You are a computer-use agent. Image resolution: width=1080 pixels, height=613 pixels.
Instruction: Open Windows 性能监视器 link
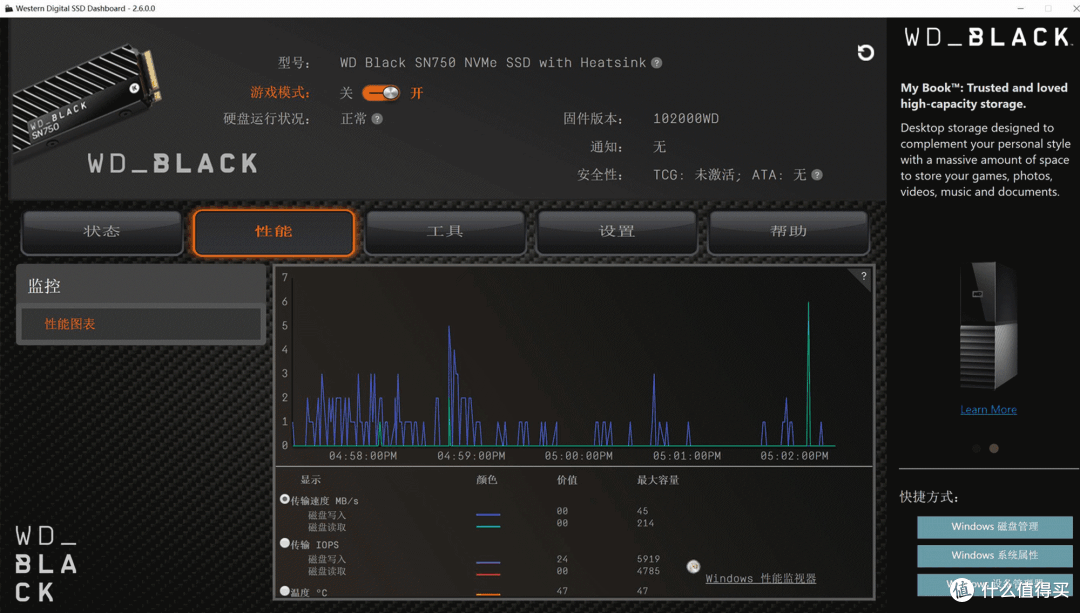pos(760,579)
